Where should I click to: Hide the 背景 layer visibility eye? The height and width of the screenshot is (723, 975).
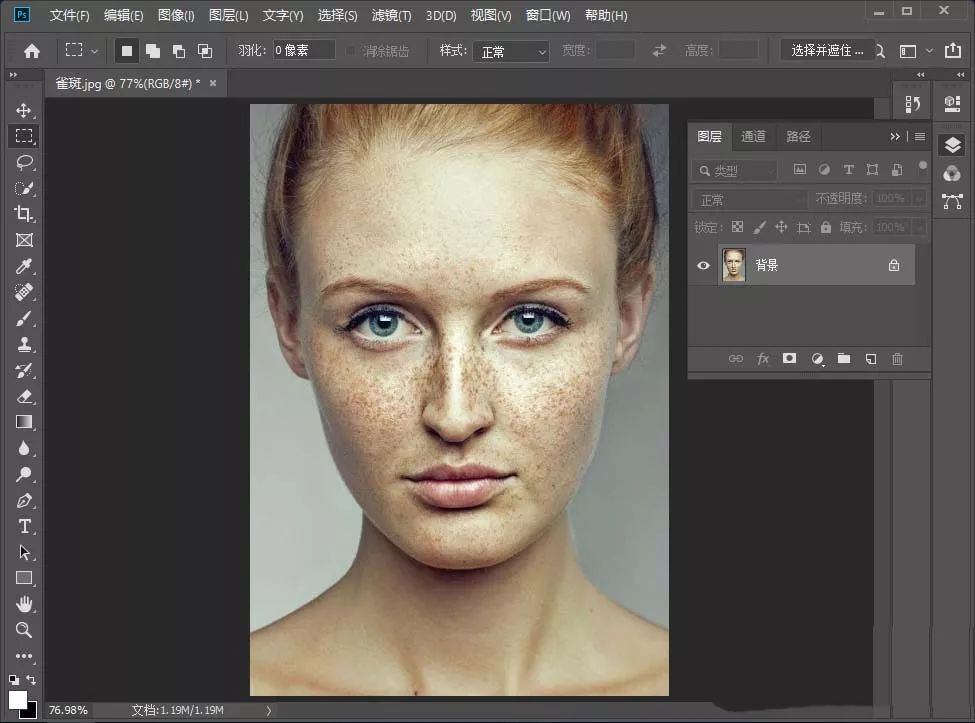(x=703, y=265)
